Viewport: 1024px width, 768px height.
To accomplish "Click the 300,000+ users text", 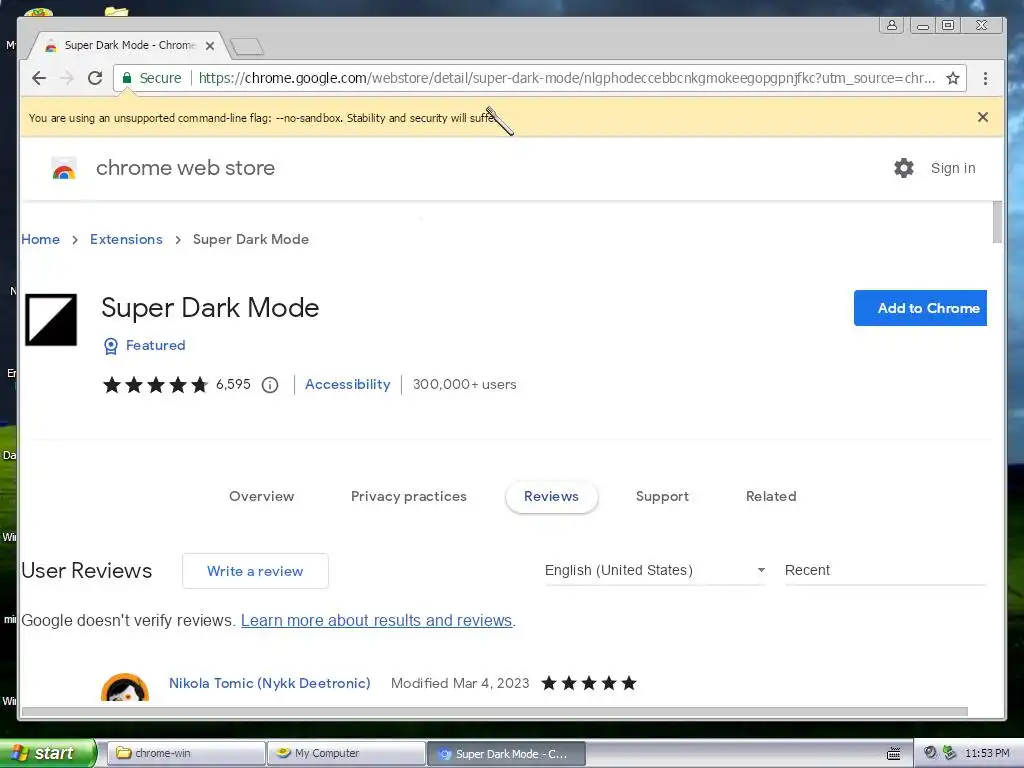I will [x=464, y=385].
